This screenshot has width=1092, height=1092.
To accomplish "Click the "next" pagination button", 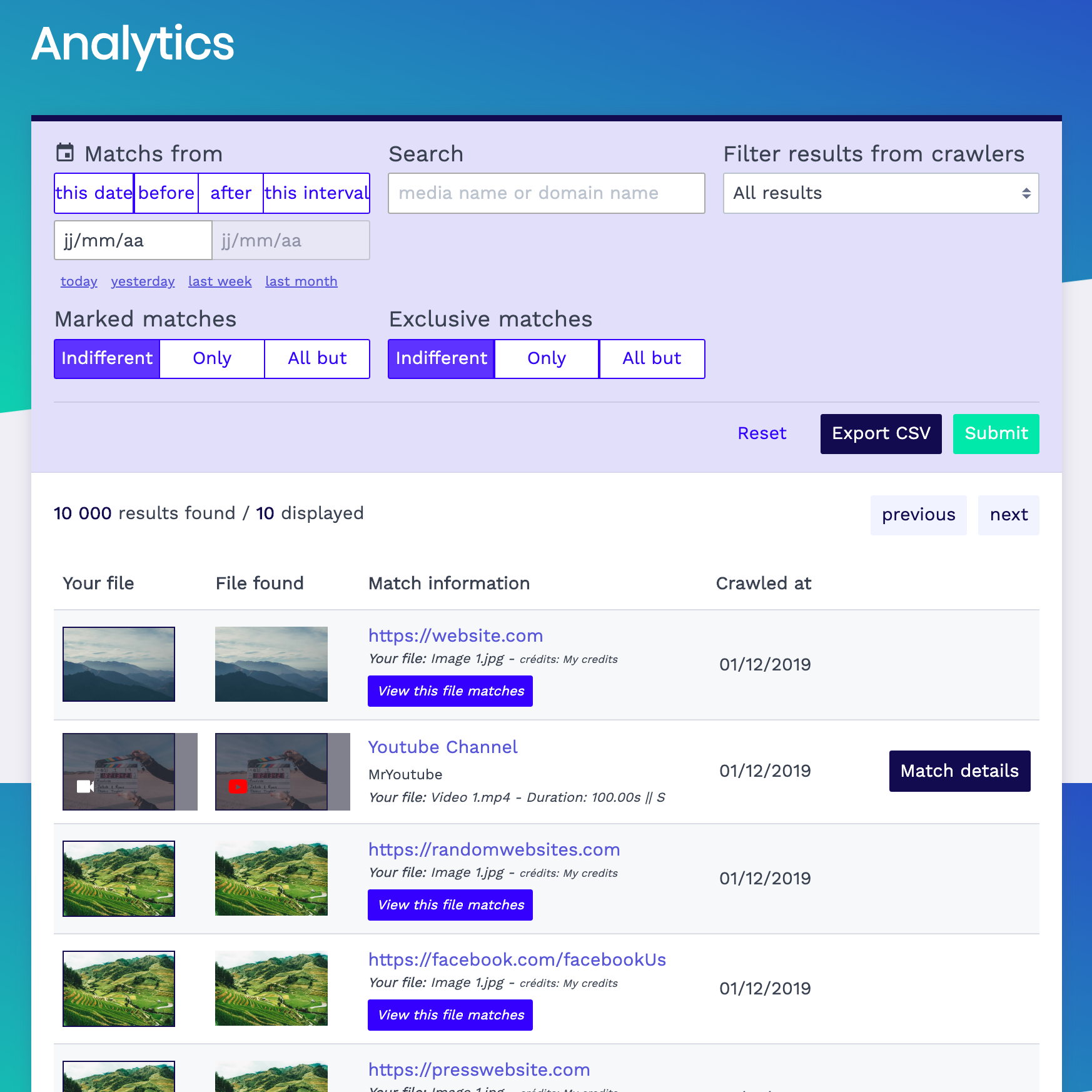I will 1008,515.
